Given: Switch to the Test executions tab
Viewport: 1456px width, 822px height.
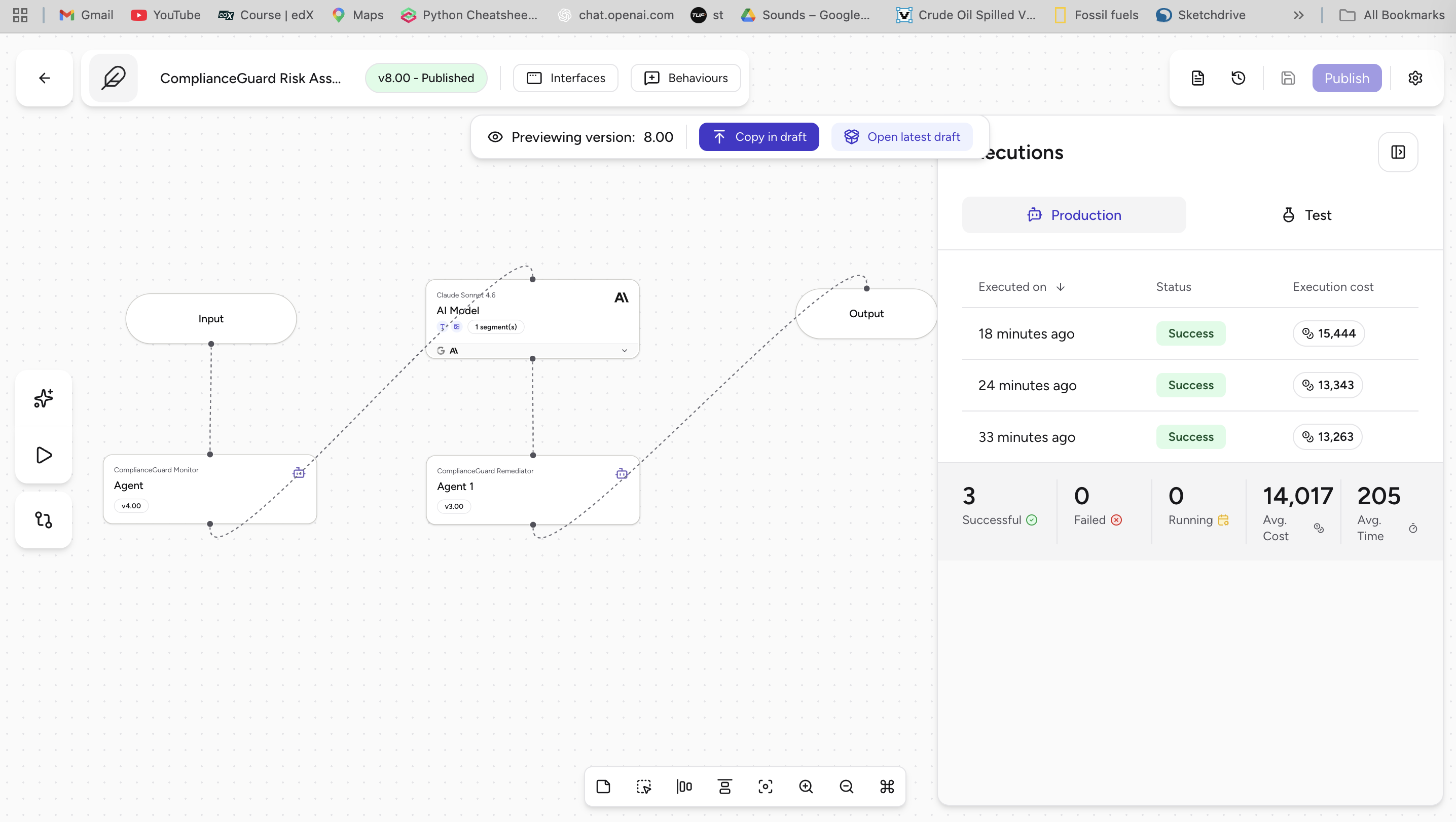Looking at the screenshot, I should (1306, 215).
